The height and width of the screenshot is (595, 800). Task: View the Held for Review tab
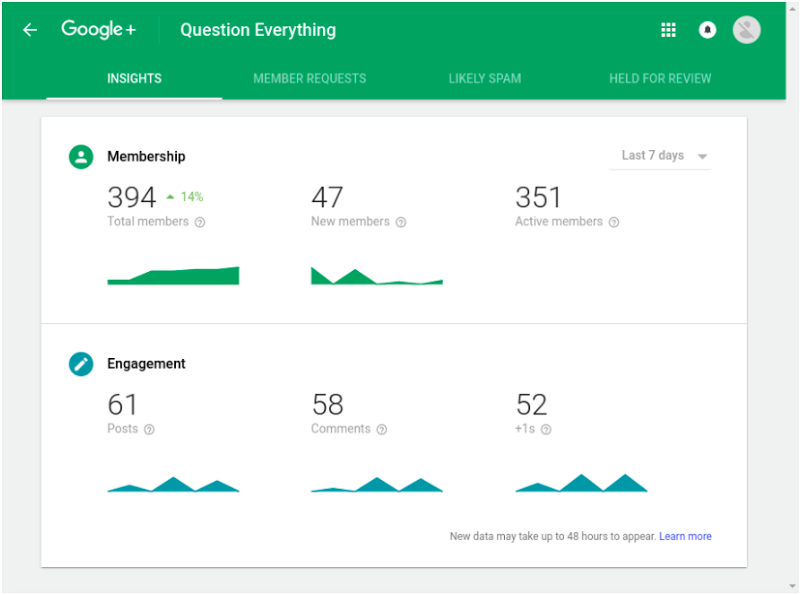coord(660,78)
